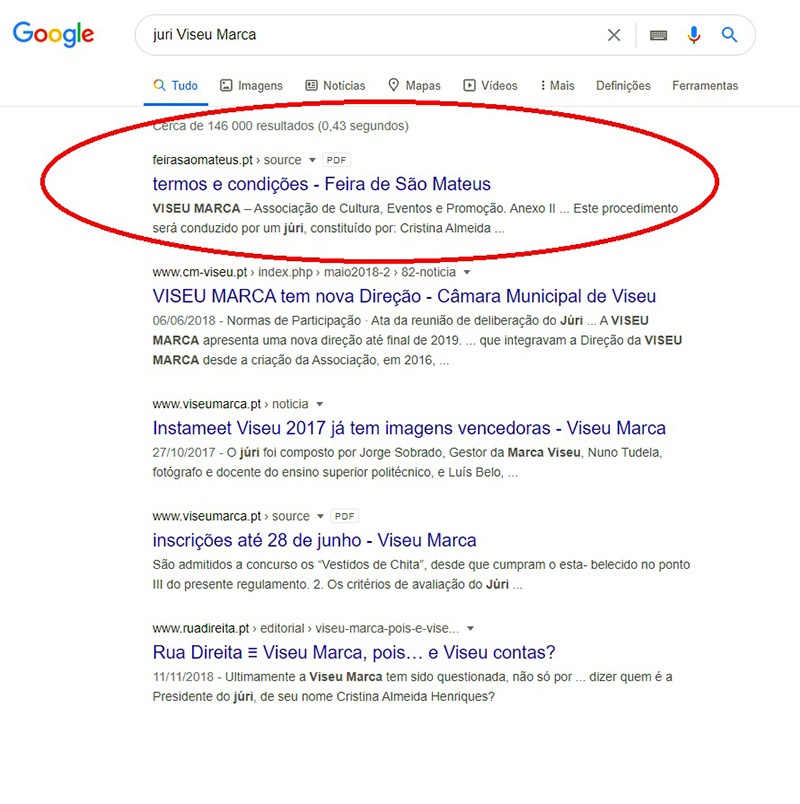Open the Notícias tab
Viewport: 800px width, 804px height.
point(335,86)
